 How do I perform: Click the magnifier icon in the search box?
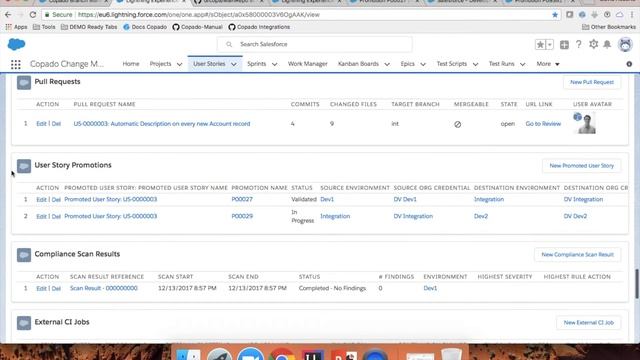pyautogui.click(x=229, y=44)
